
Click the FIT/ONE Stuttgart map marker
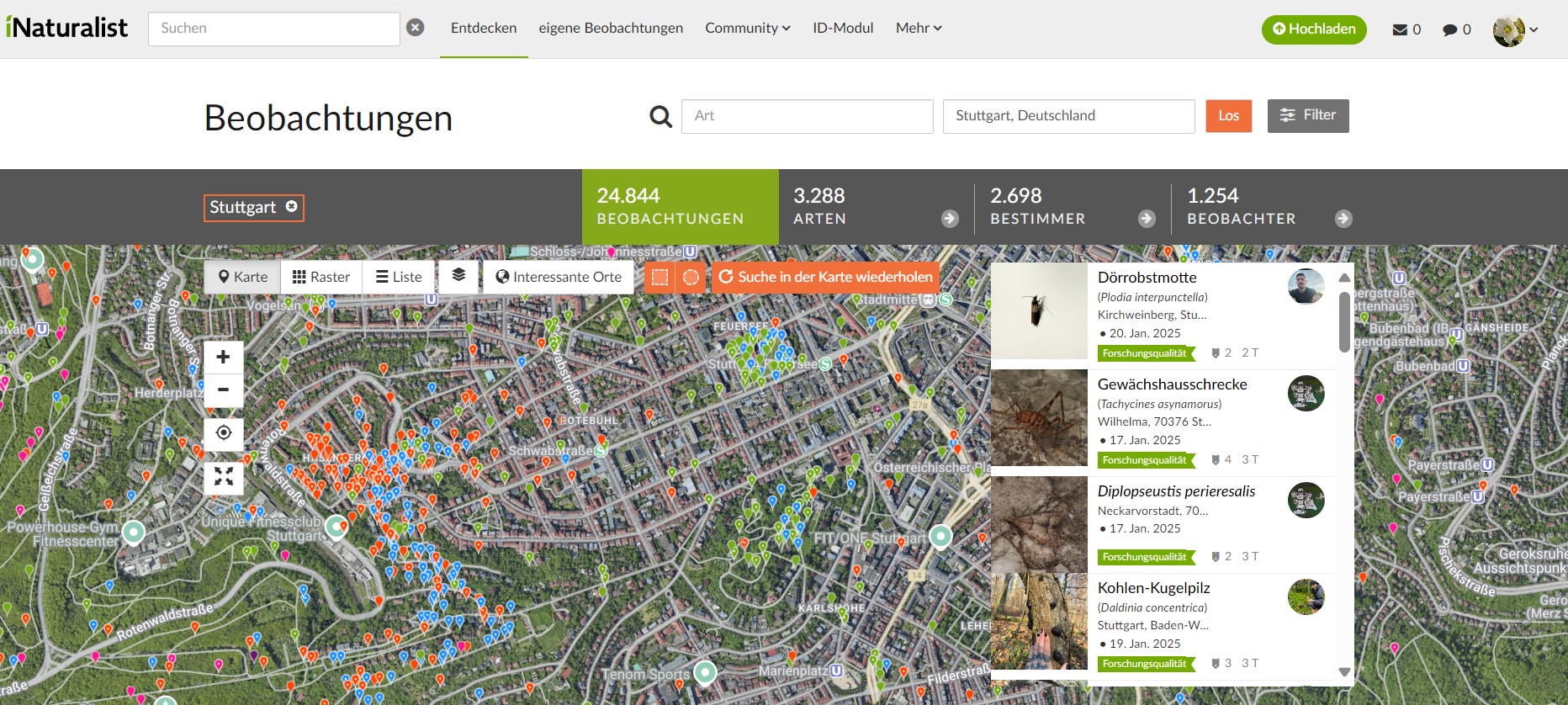pos(940,536)
